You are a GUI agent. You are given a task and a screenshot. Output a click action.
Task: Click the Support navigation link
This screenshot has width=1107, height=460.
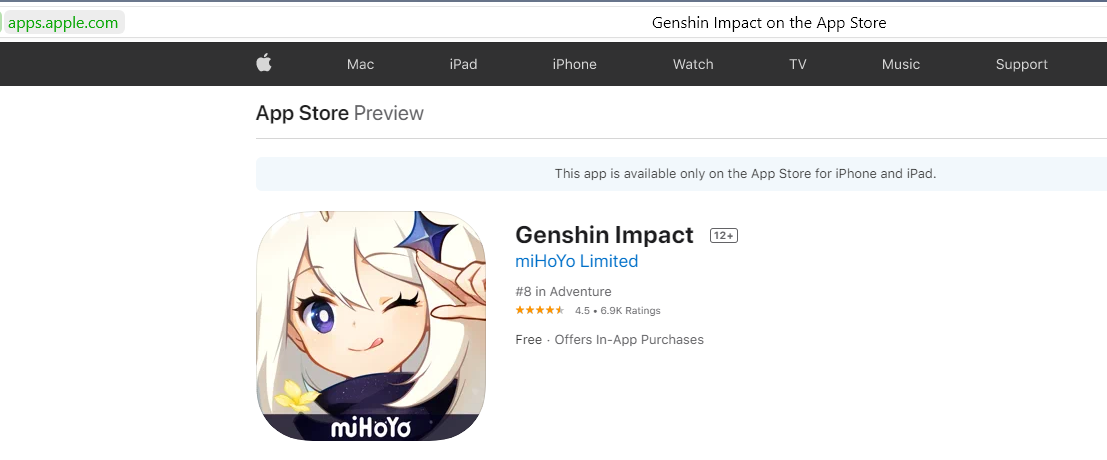pos(1021,64)
